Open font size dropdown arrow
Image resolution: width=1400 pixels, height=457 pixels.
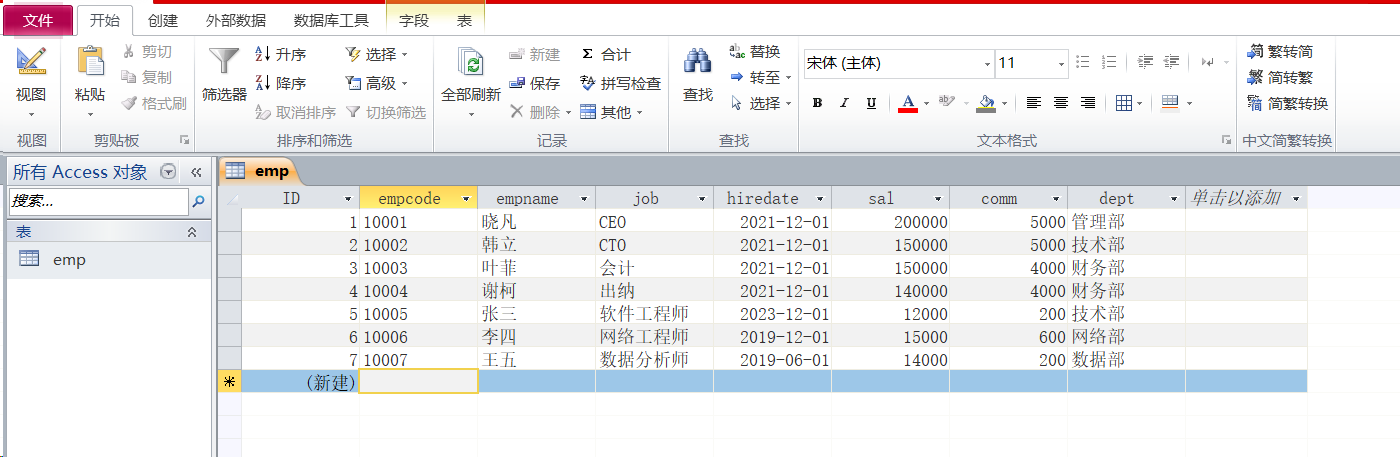point(1061,63)
